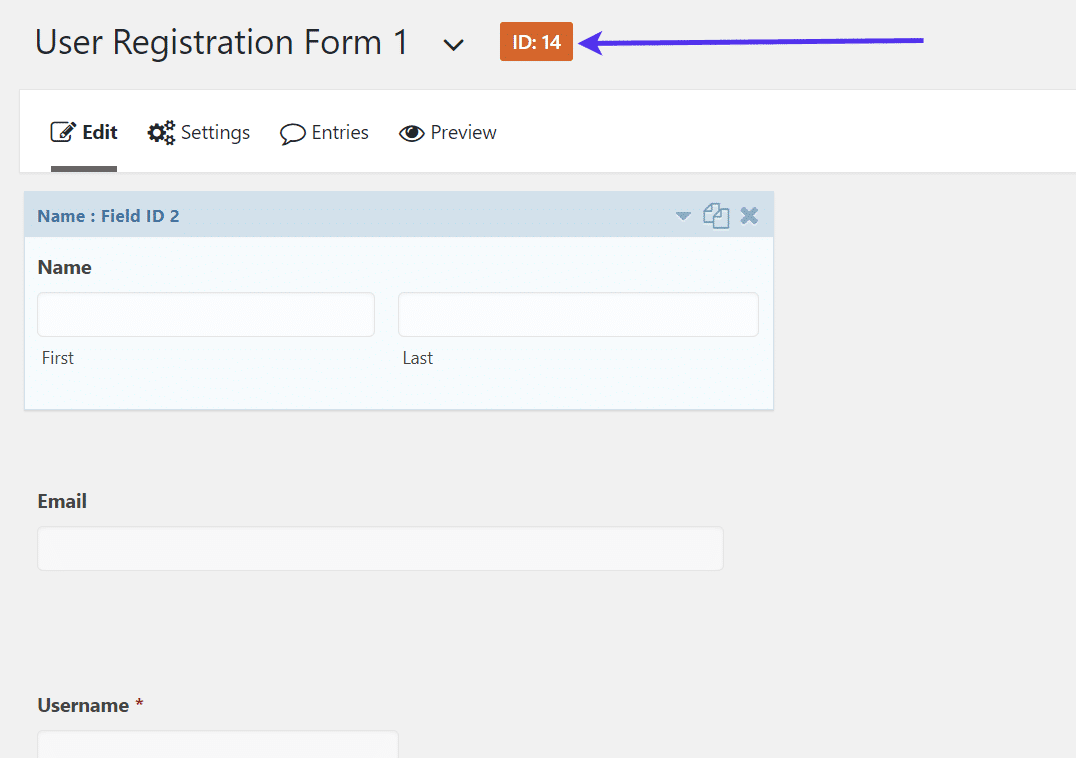Click the Preview eye icon
The width and height of the screenshot is (1076, 758).
click(411, 133)
